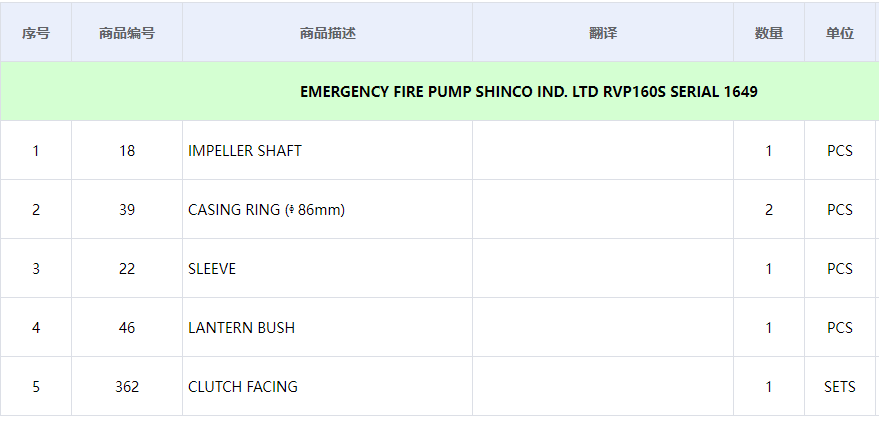This screenshot has height=421, width=879.
Task: Click the 商品编号 column header
Action: (127, 33)
